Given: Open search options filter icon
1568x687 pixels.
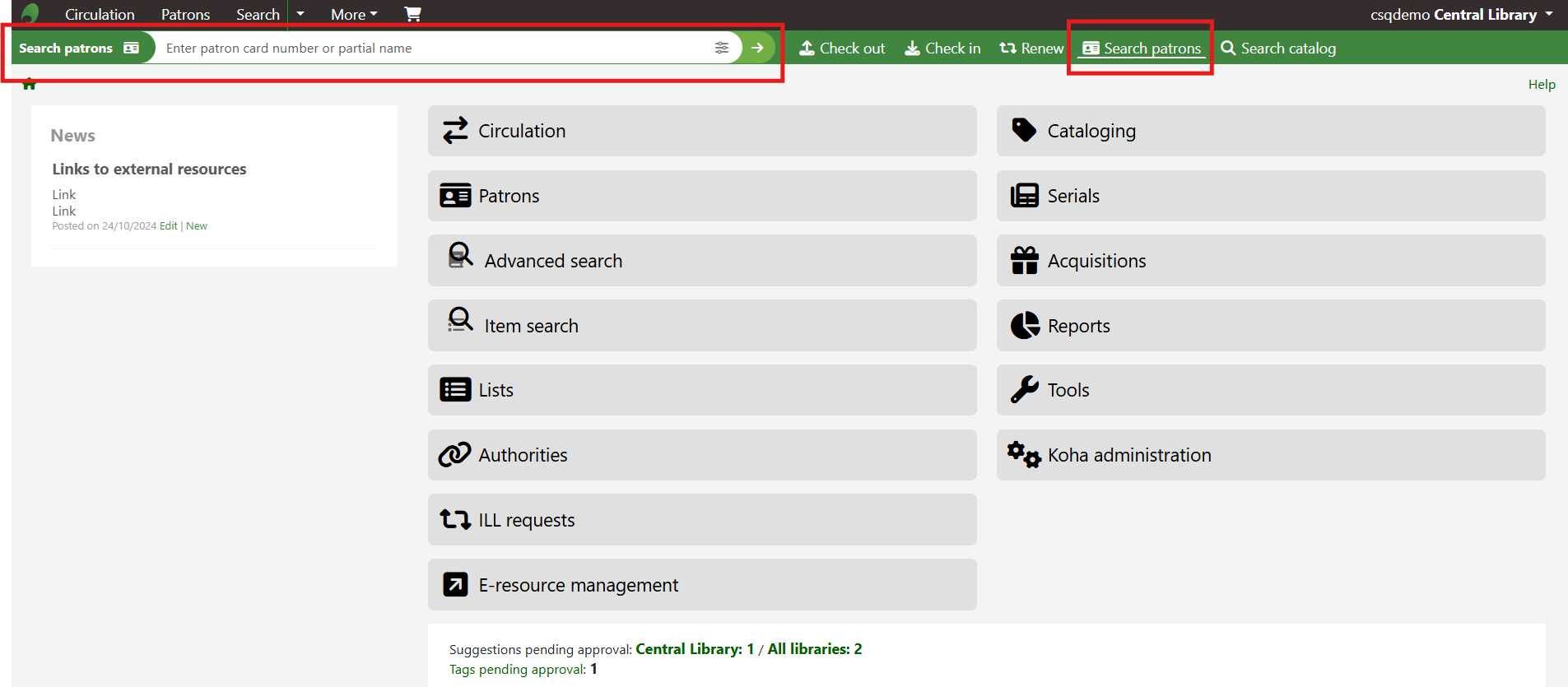Looking at the screenshot, I should (x=722, y=48).
